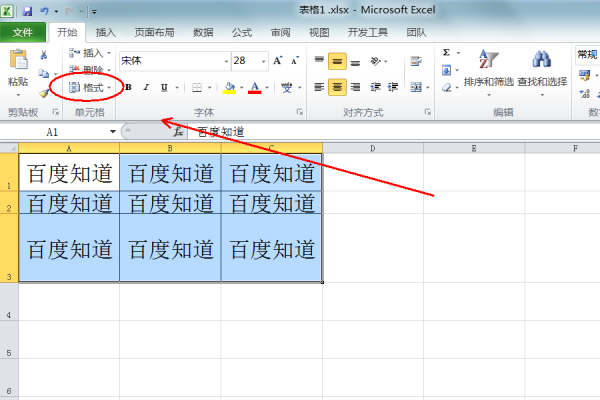This screenshot has height=400, width=600.
Task: Click the Merge and Center icon
Action: tap(416, 87)
